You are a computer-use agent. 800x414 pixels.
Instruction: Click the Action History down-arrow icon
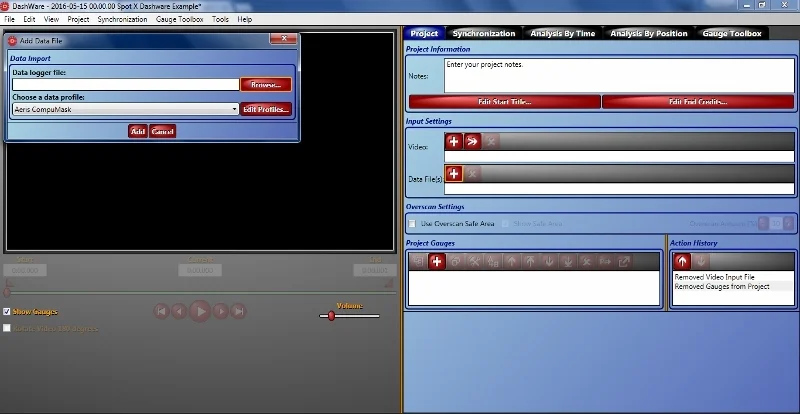coord(701,261)
